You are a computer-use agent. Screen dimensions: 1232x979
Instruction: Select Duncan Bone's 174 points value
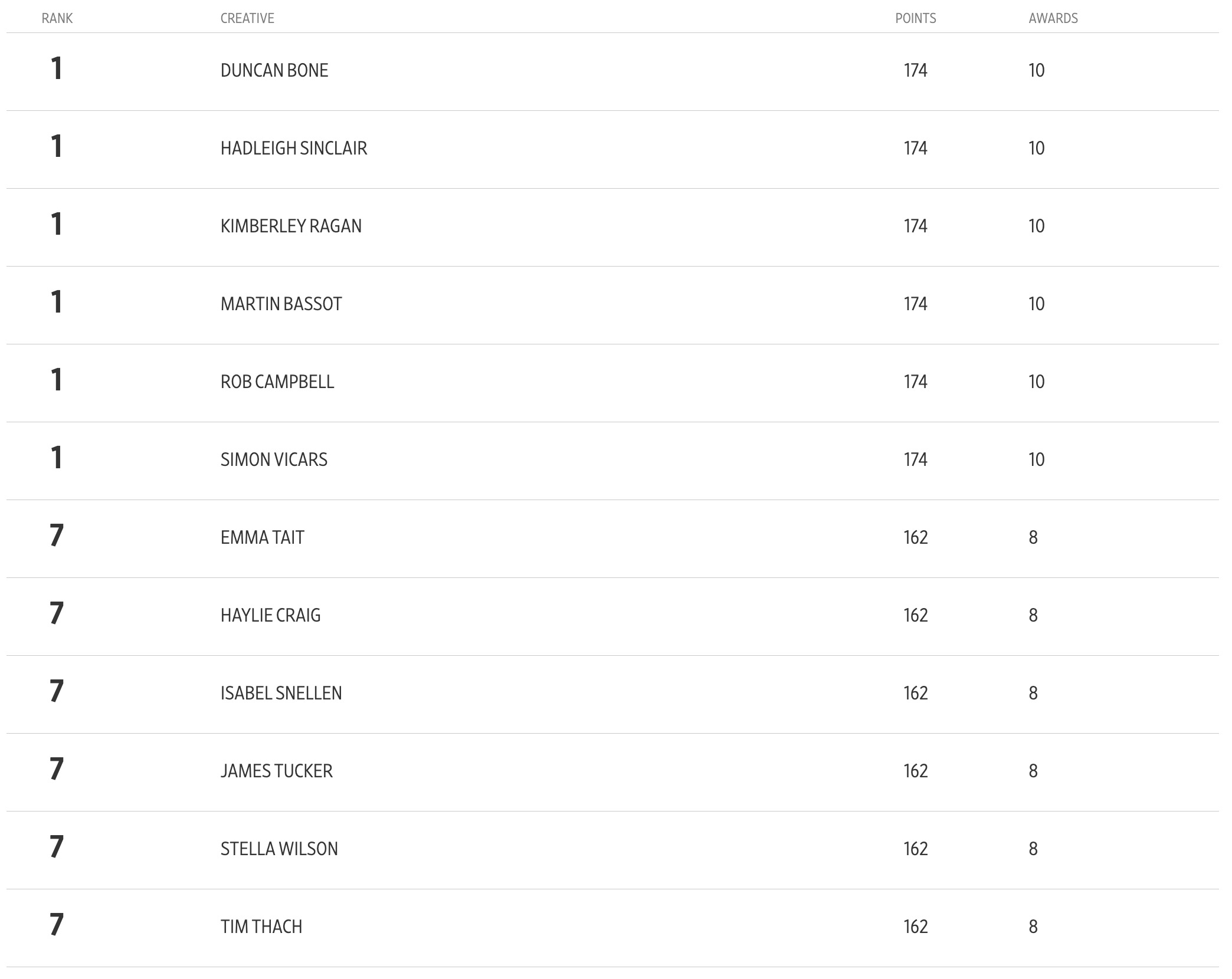tap(916, 70)
